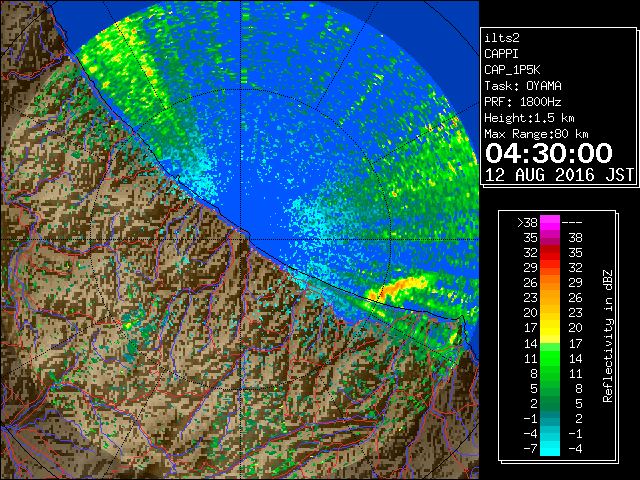Viewport: 640px width, 480px height.
Task: Click the '12 AUG 2016 JST' date
Action: 560,175
